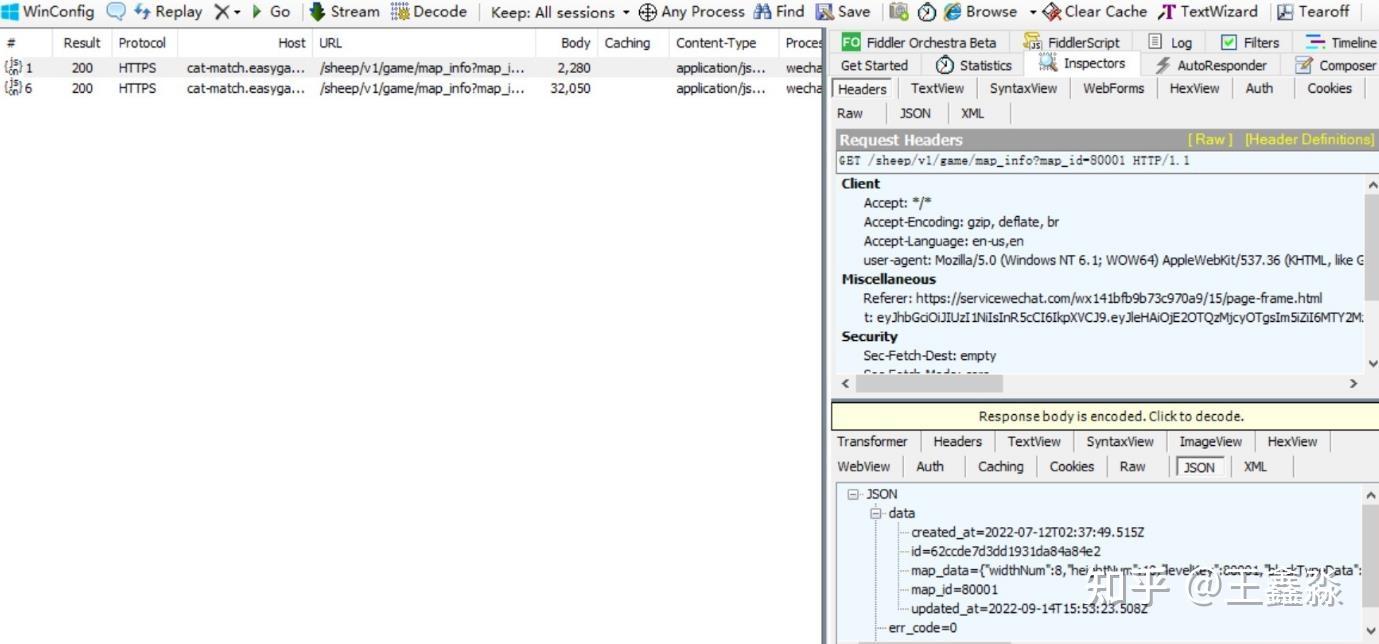Click Tearoff in the toolbar
1379x644 pixels.
click(1313, 12)
